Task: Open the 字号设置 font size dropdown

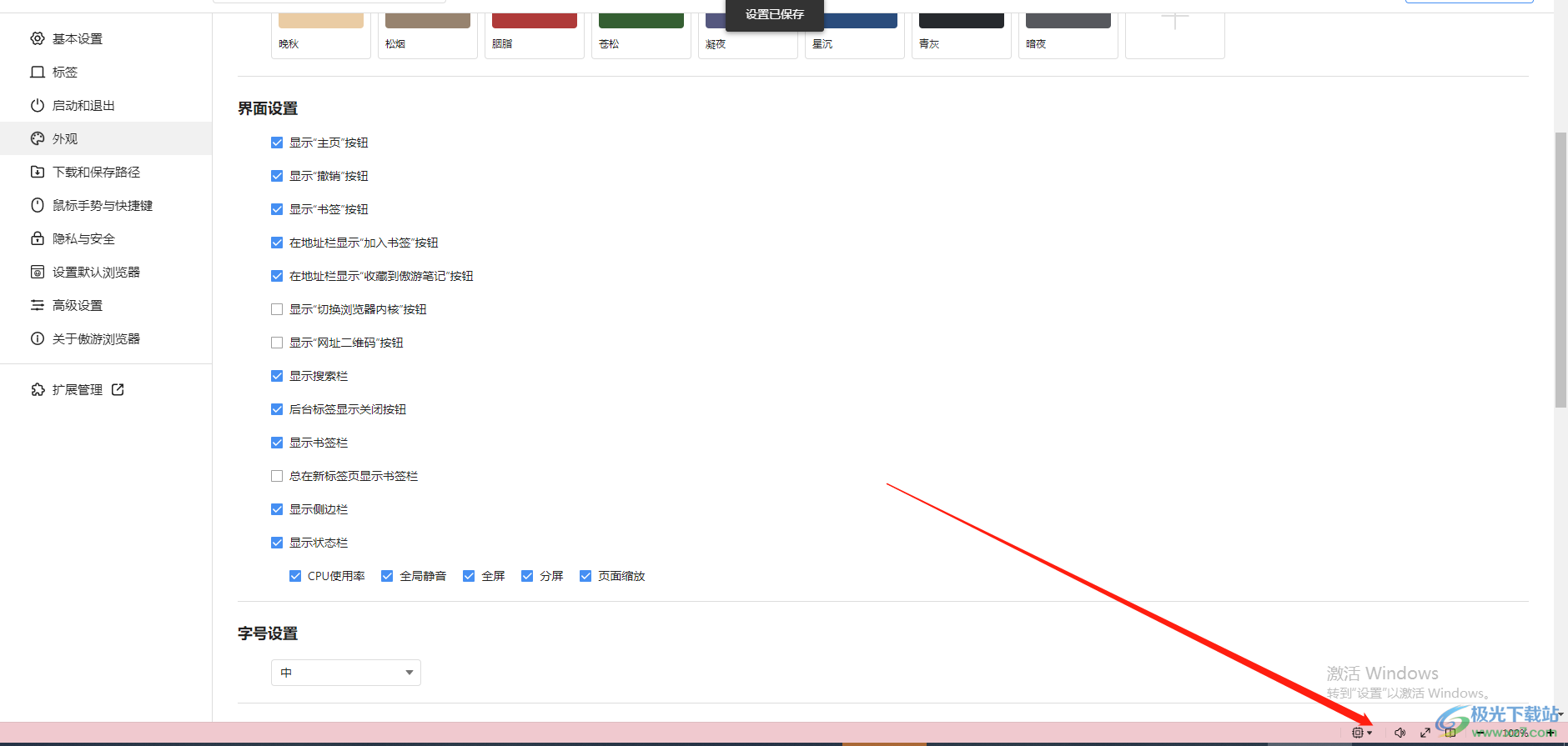Action: 346,673
